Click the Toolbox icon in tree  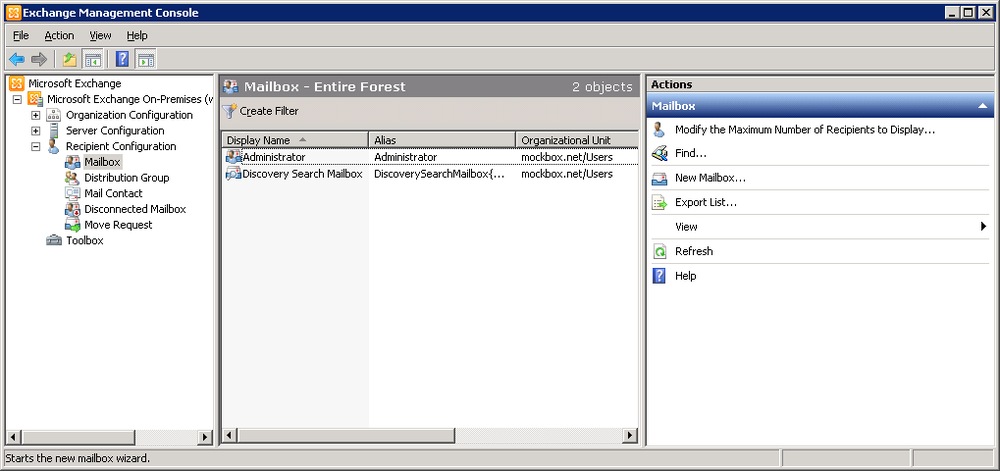54,240
